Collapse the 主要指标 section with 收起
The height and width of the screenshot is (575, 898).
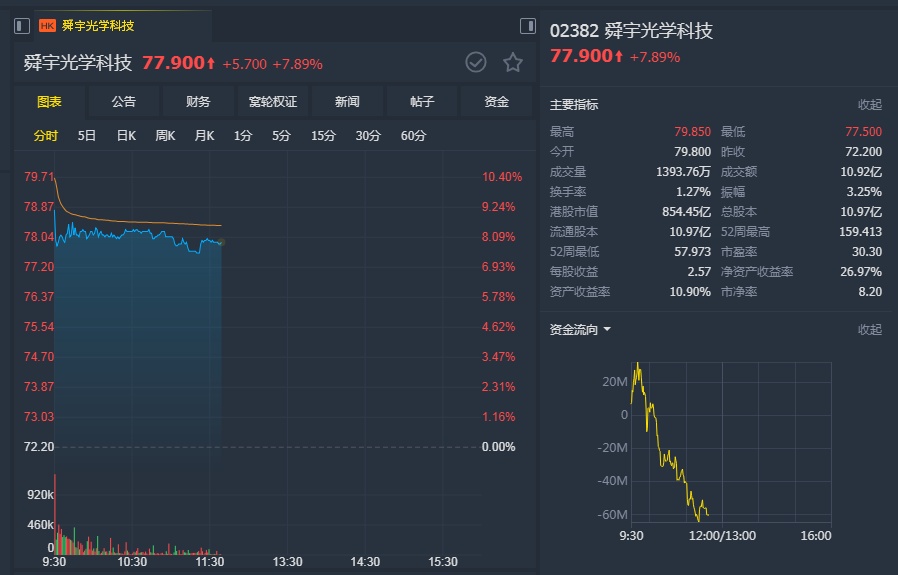coord(869,105)
